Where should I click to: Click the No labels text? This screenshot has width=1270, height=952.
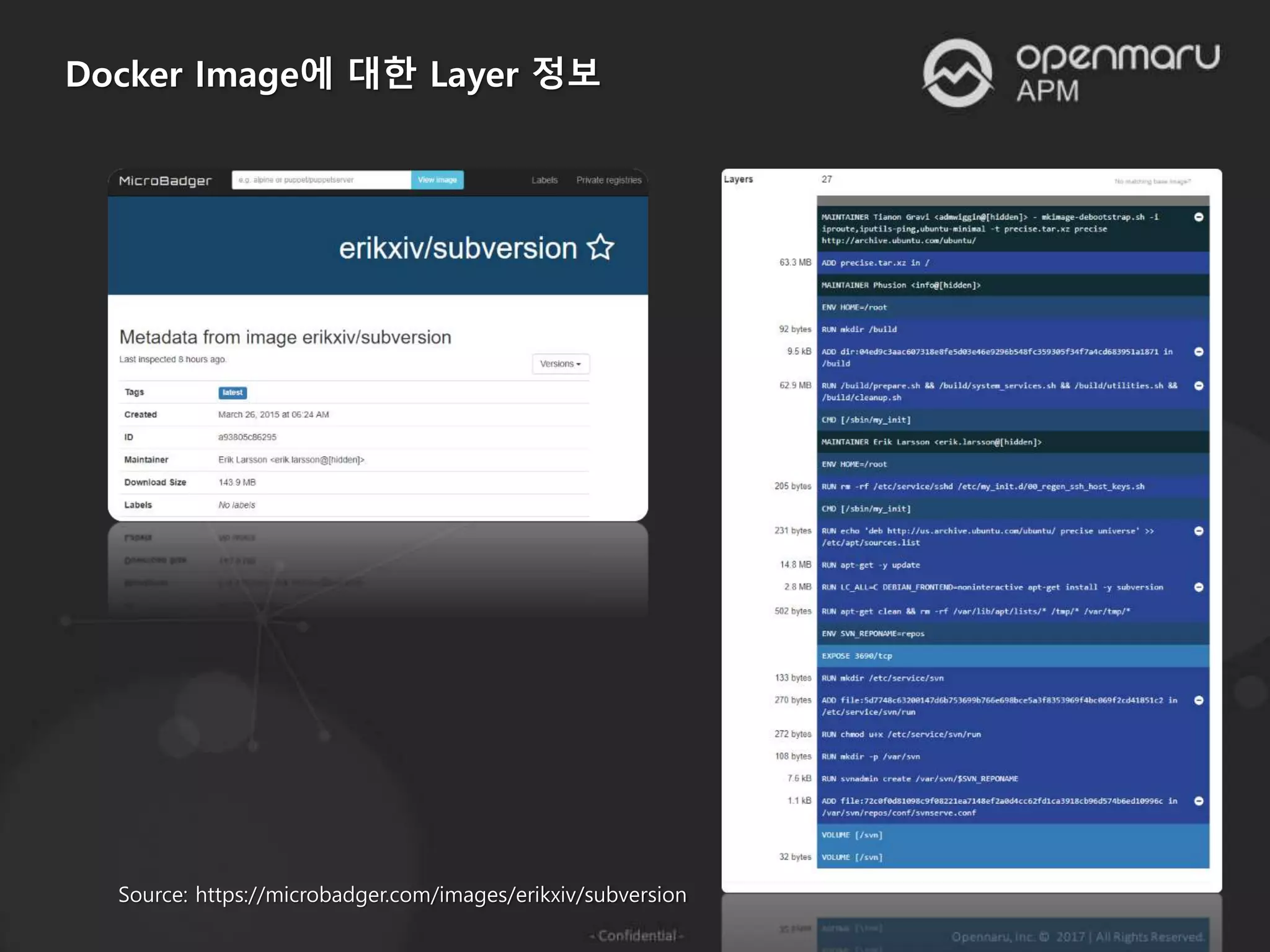[x=236, y=505]
